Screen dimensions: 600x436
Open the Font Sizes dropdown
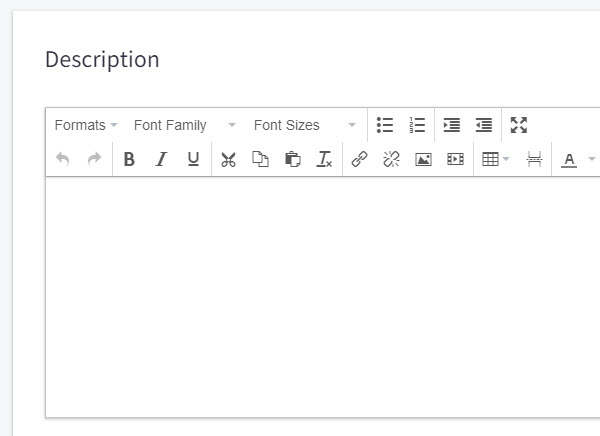pyautogui.click(x=305, y=125)
